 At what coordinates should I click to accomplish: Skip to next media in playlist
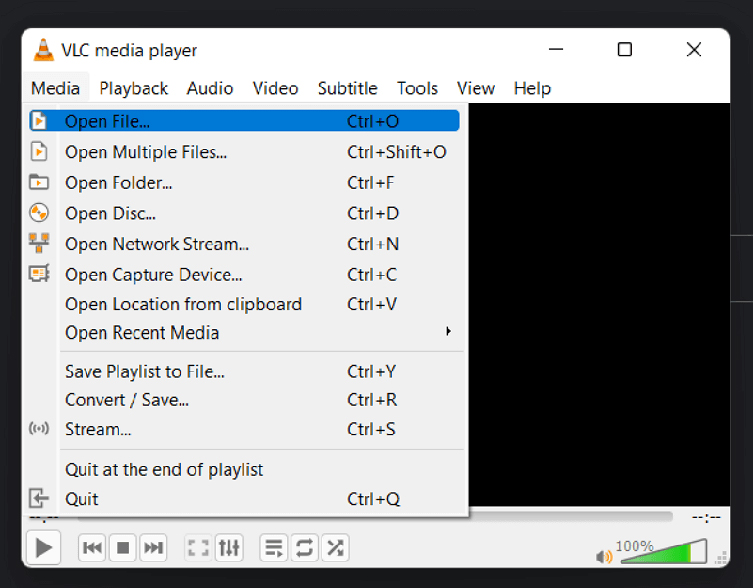click(x=153, y=548)
